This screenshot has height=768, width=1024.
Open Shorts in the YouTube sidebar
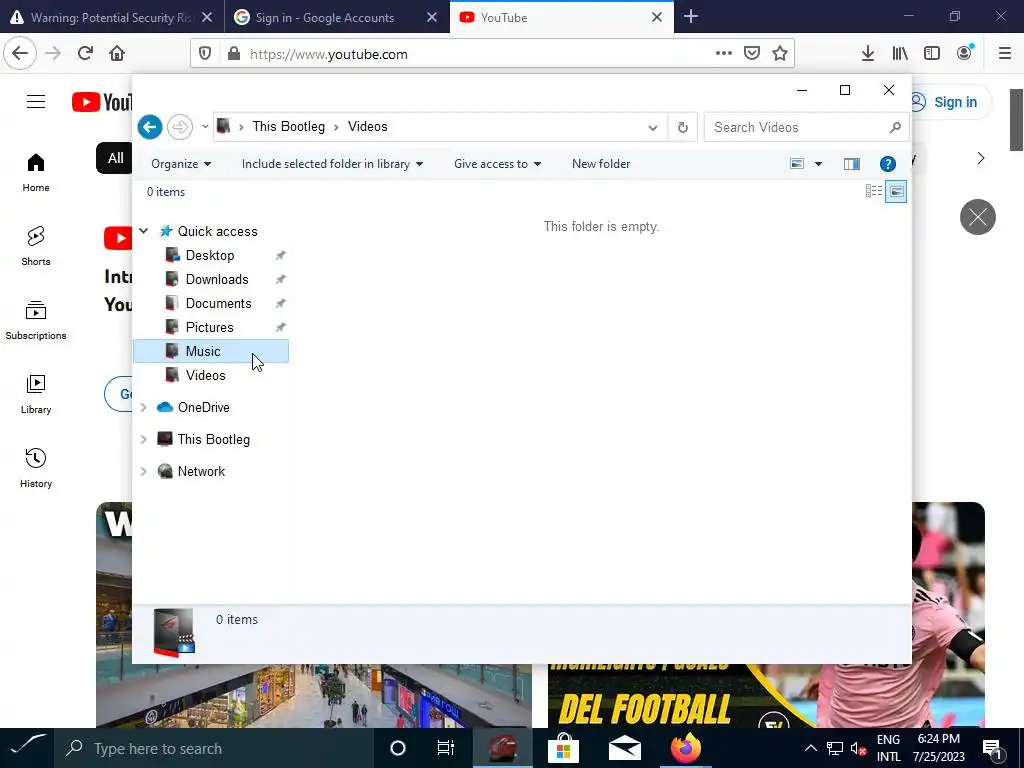(36, 246)
